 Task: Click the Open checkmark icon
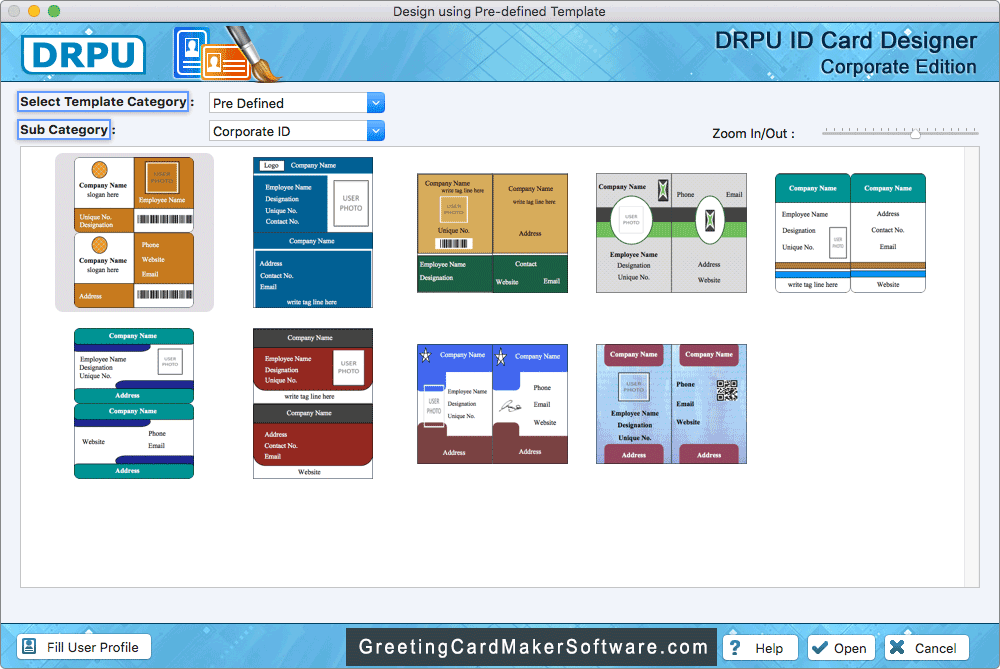click(820, 648)
